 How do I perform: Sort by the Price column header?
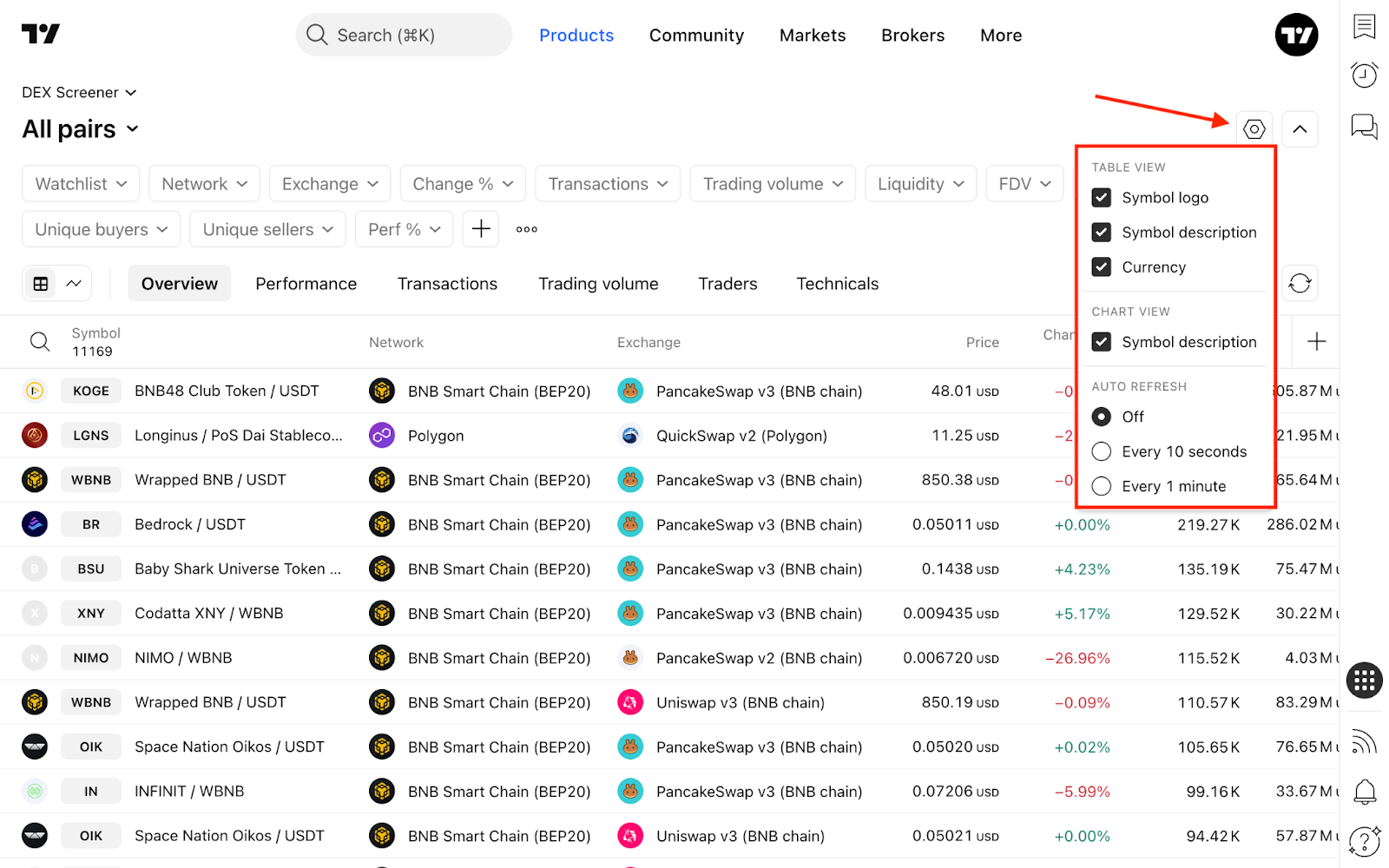coord(982,342)
